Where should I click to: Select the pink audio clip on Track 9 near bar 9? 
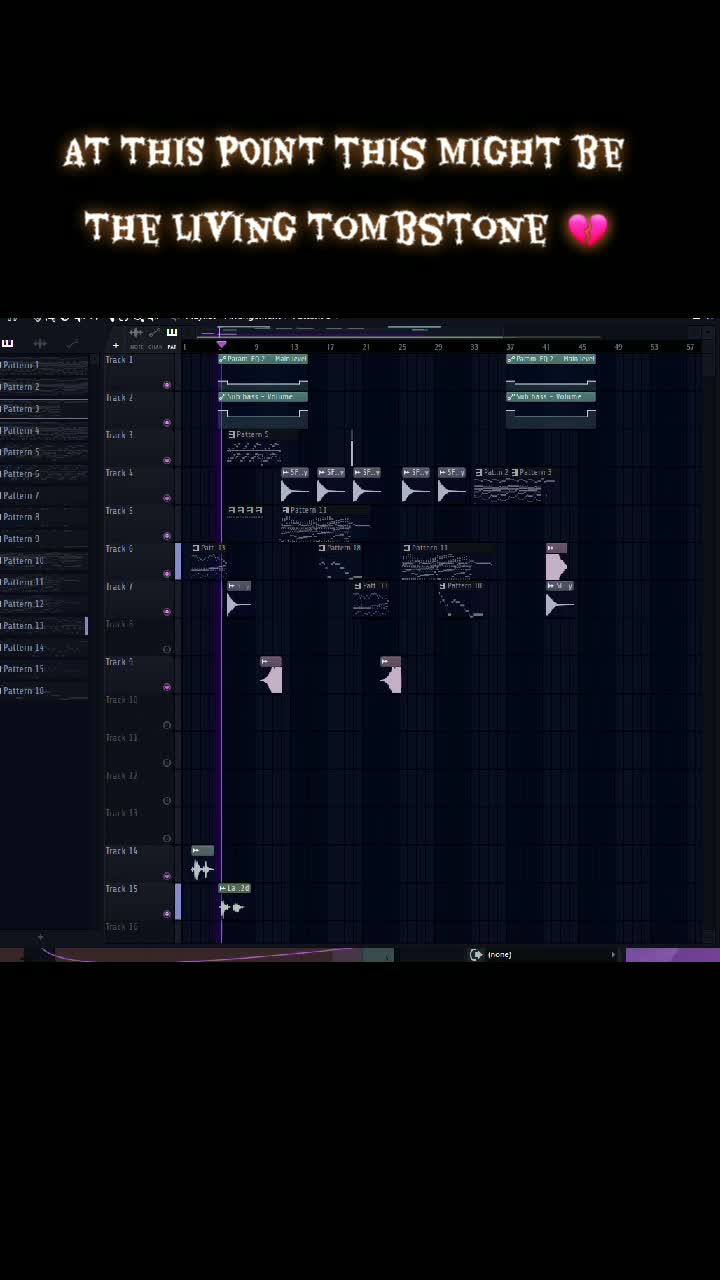click(x=271, y=675)
